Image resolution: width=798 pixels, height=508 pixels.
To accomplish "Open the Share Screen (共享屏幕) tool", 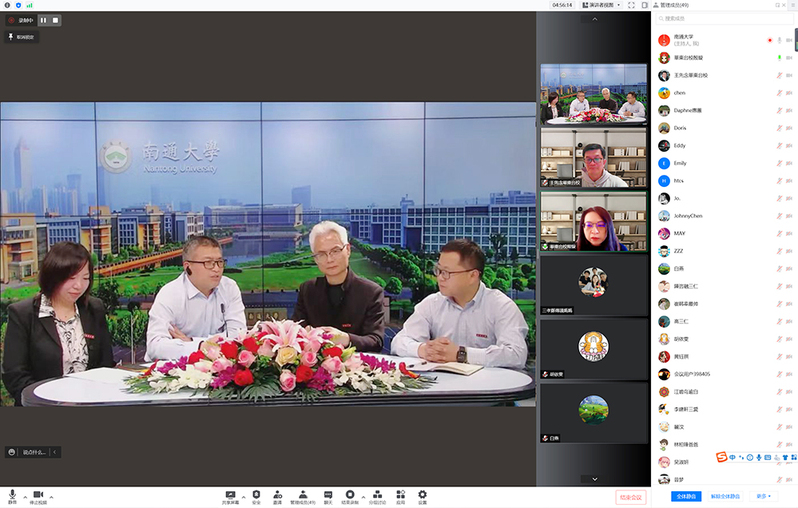I will coord(230,496).
